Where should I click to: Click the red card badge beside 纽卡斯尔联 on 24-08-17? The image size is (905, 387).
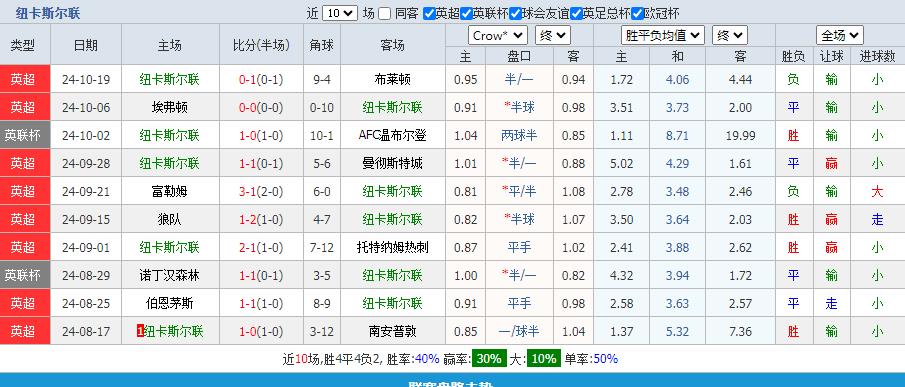(140, 332)
